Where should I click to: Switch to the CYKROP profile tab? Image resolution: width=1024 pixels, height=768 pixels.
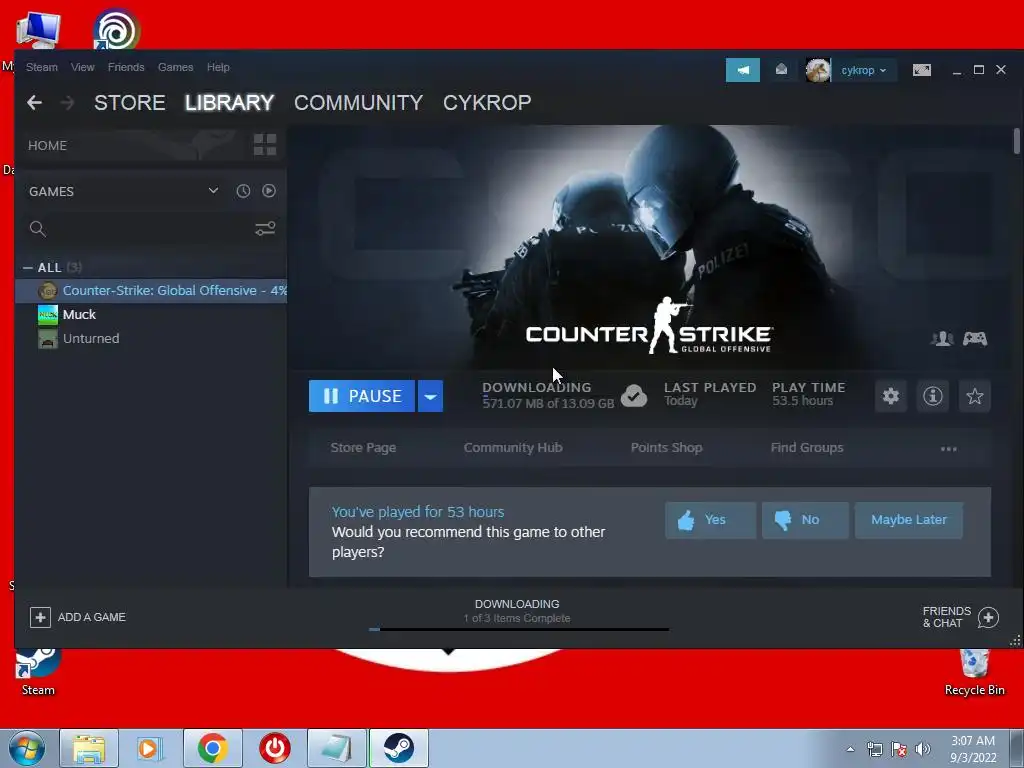pyautogui.click(x=487, y=103)
